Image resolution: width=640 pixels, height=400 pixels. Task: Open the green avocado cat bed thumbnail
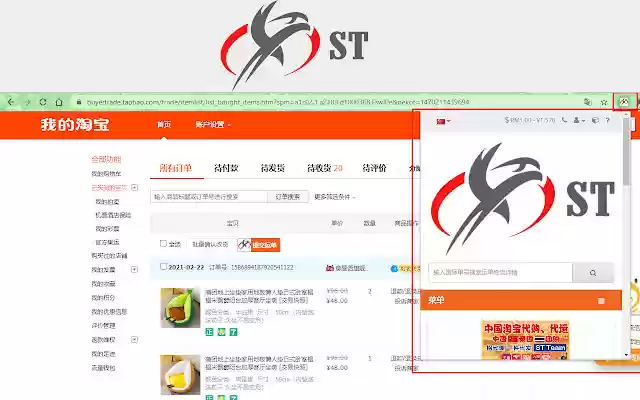[x=180, y=308]
